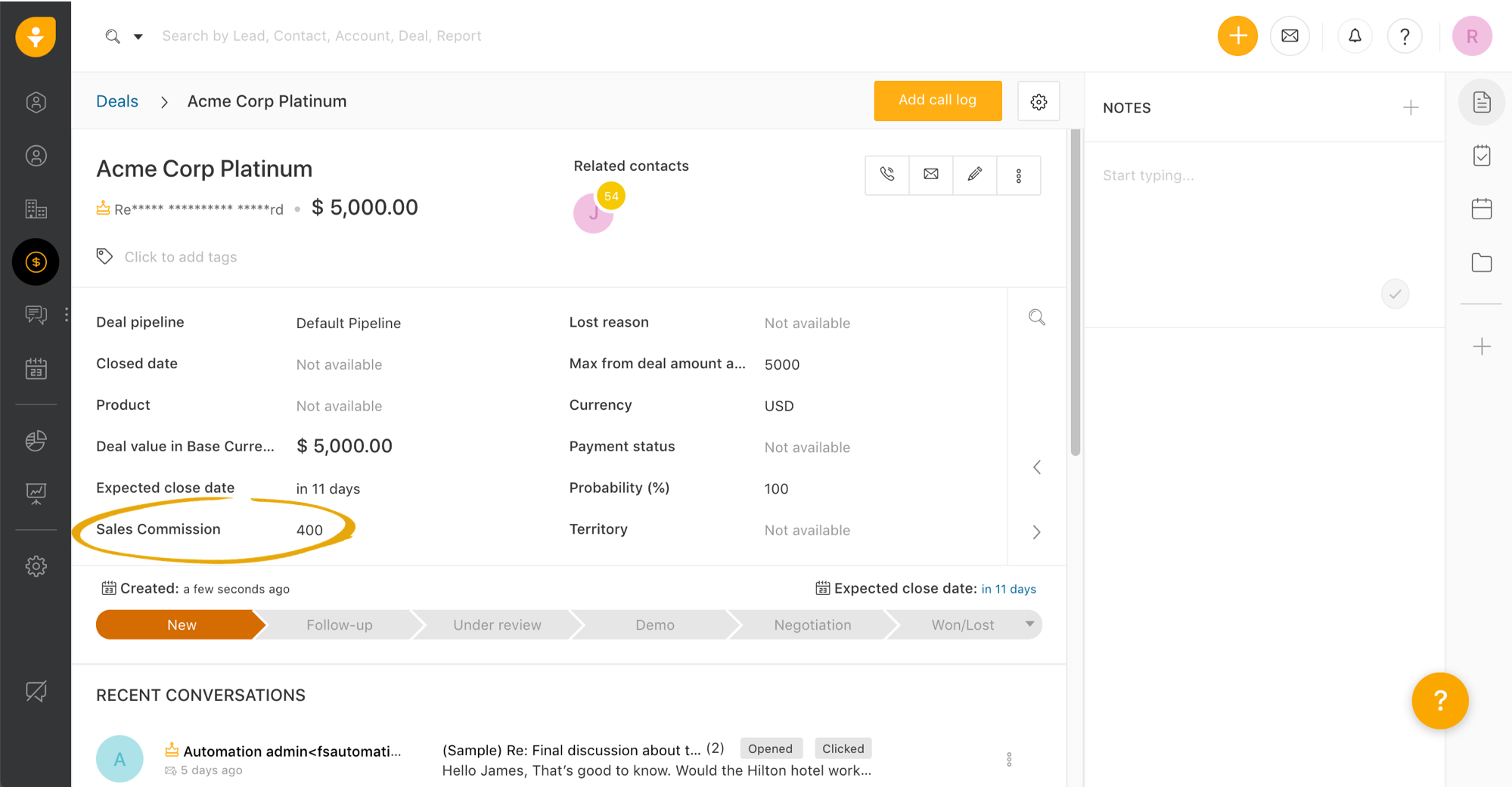Open deal page settings gear button
The image size is (1512, 787).
(x=1039, y=101)
